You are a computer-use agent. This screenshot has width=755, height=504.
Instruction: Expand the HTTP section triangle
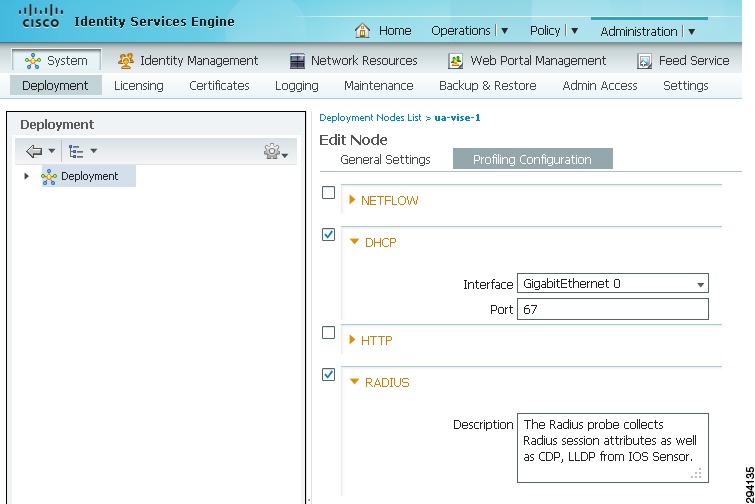coord(352,340)
